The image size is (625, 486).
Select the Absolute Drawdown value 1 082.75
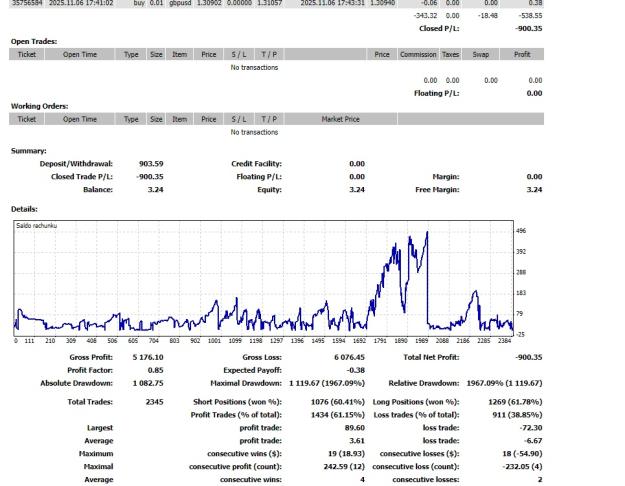click(148, 383)
